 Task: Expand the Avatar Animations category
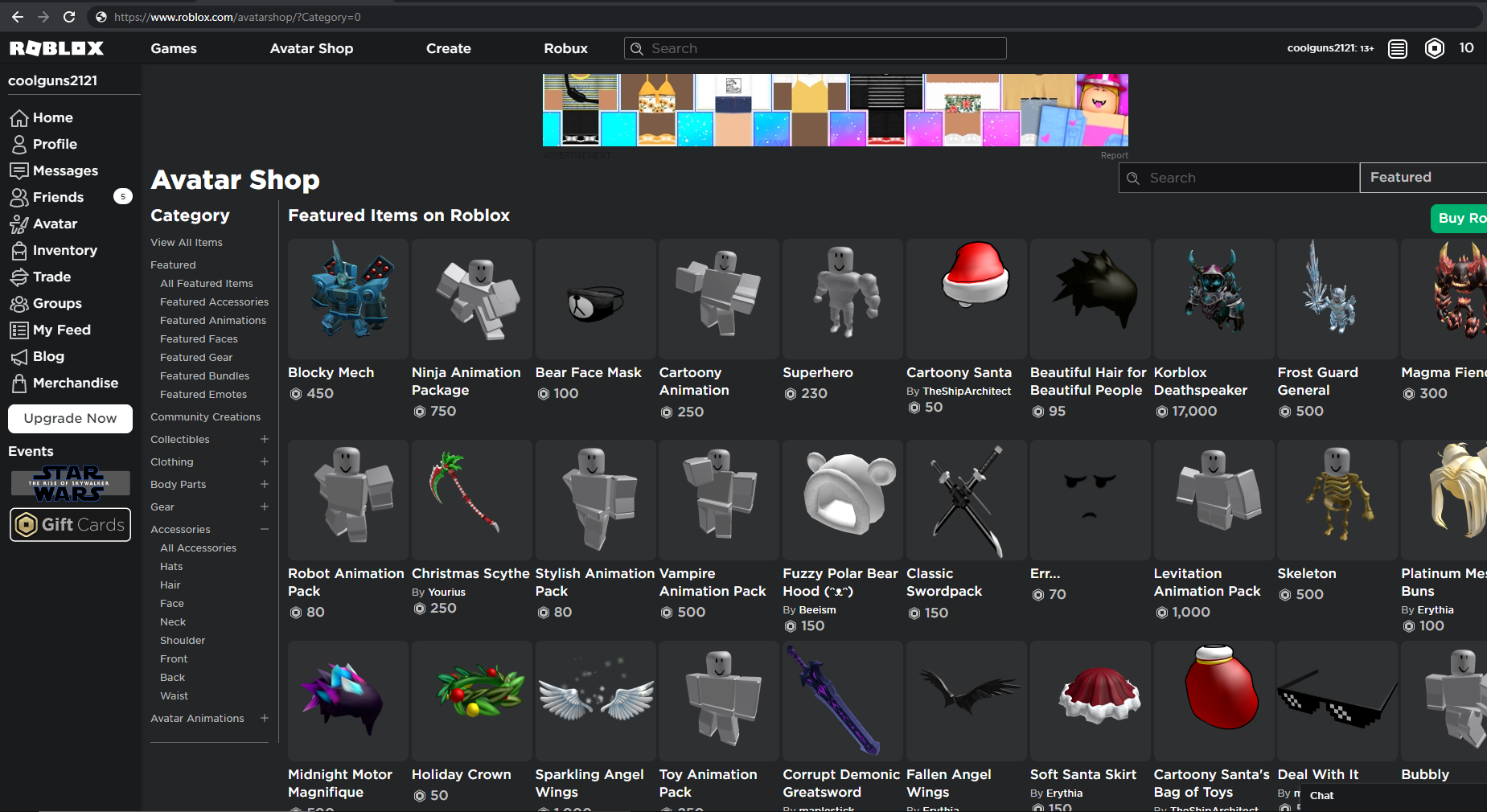point(264,718)
